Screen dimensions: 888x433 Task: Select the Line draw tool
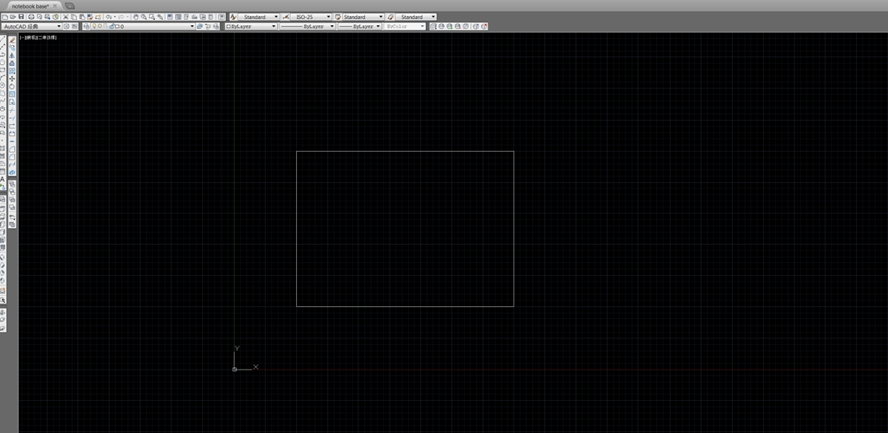pyautogui.click(x=2, y=40)
